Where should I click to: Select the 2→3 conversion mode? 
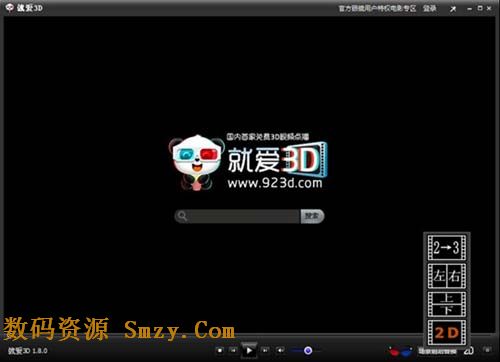[447, 247]
